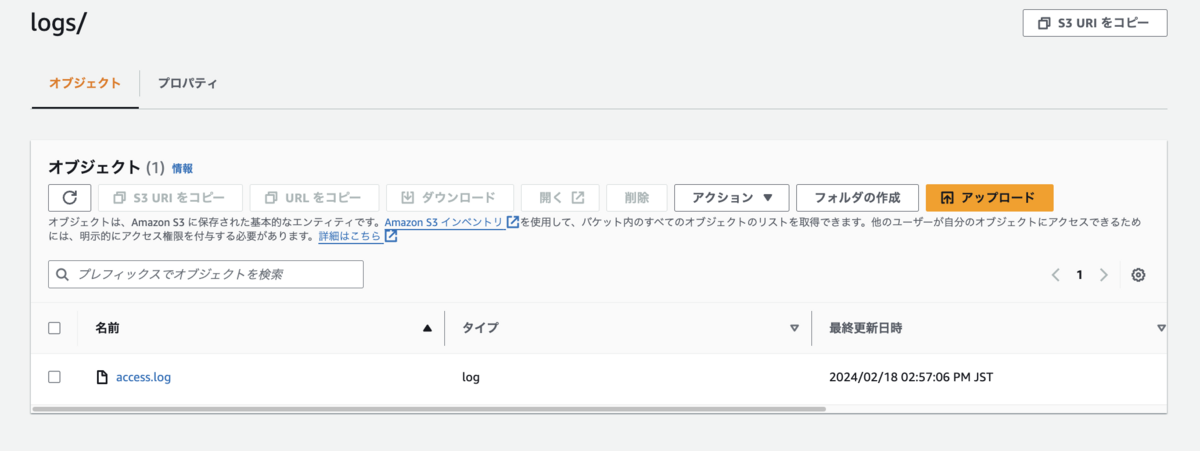Focus the プレフィックスでオブジェクトを検索 search field
Viewport: 1200px width, 451px height.
pos(206,274)
